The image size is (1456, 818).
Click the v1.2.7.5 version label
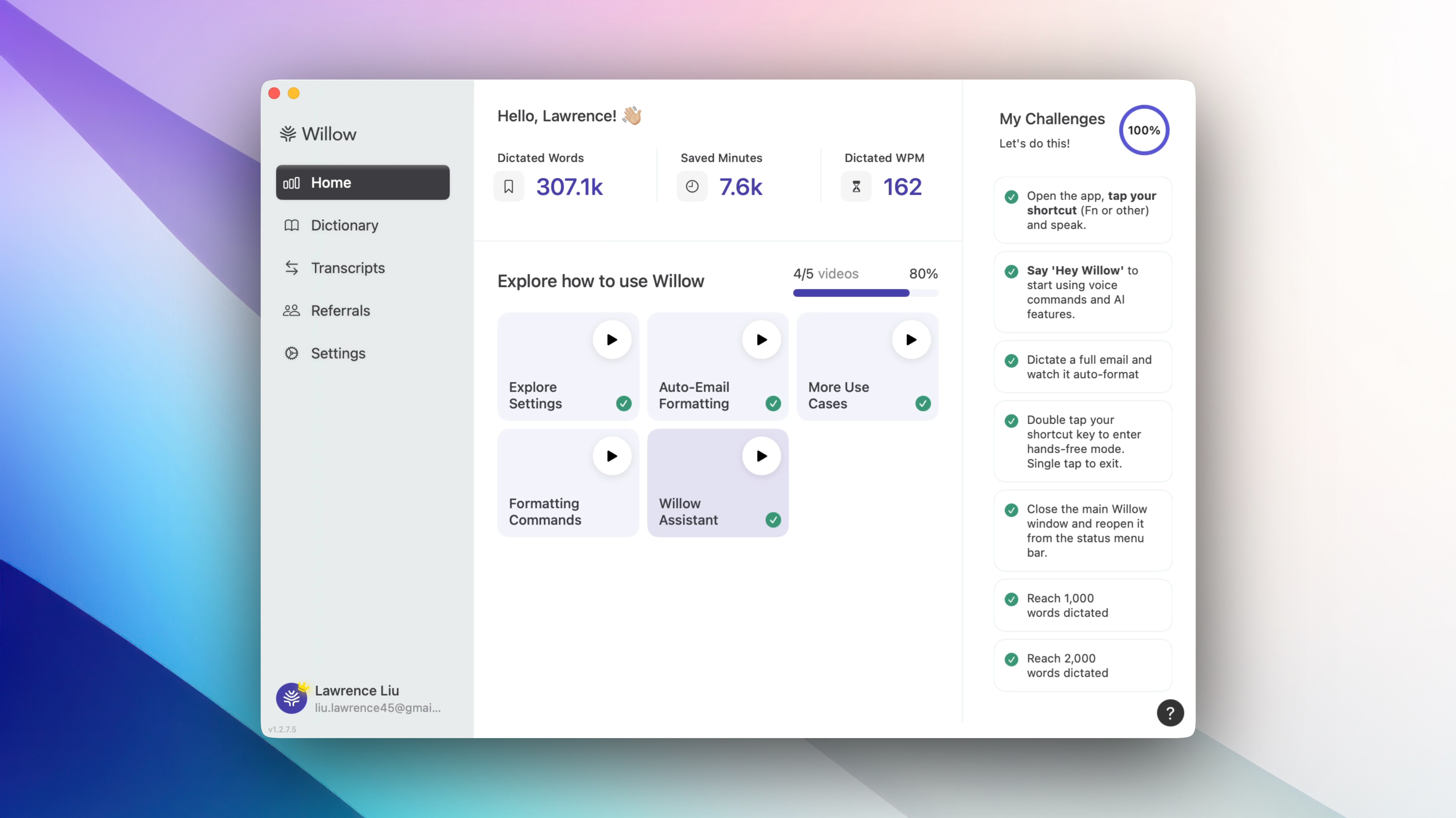pyautogui.click(x=282, y=729)
